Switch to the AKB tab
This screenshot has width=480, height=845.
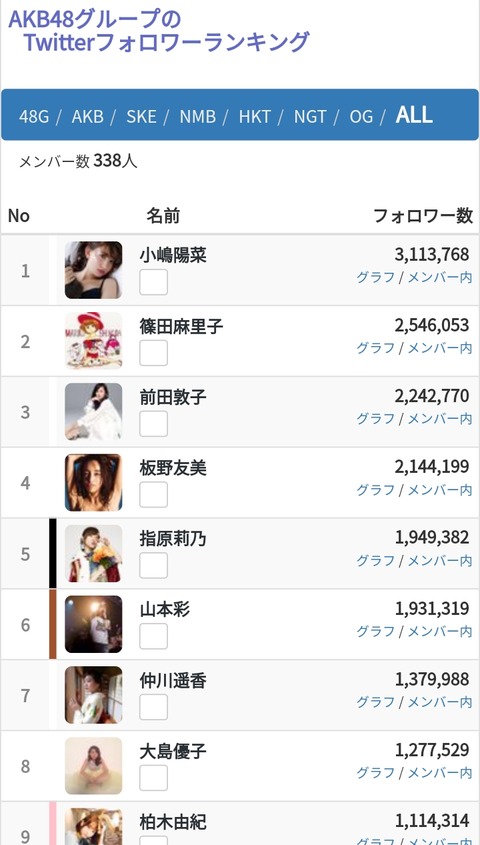pos(87,116)
